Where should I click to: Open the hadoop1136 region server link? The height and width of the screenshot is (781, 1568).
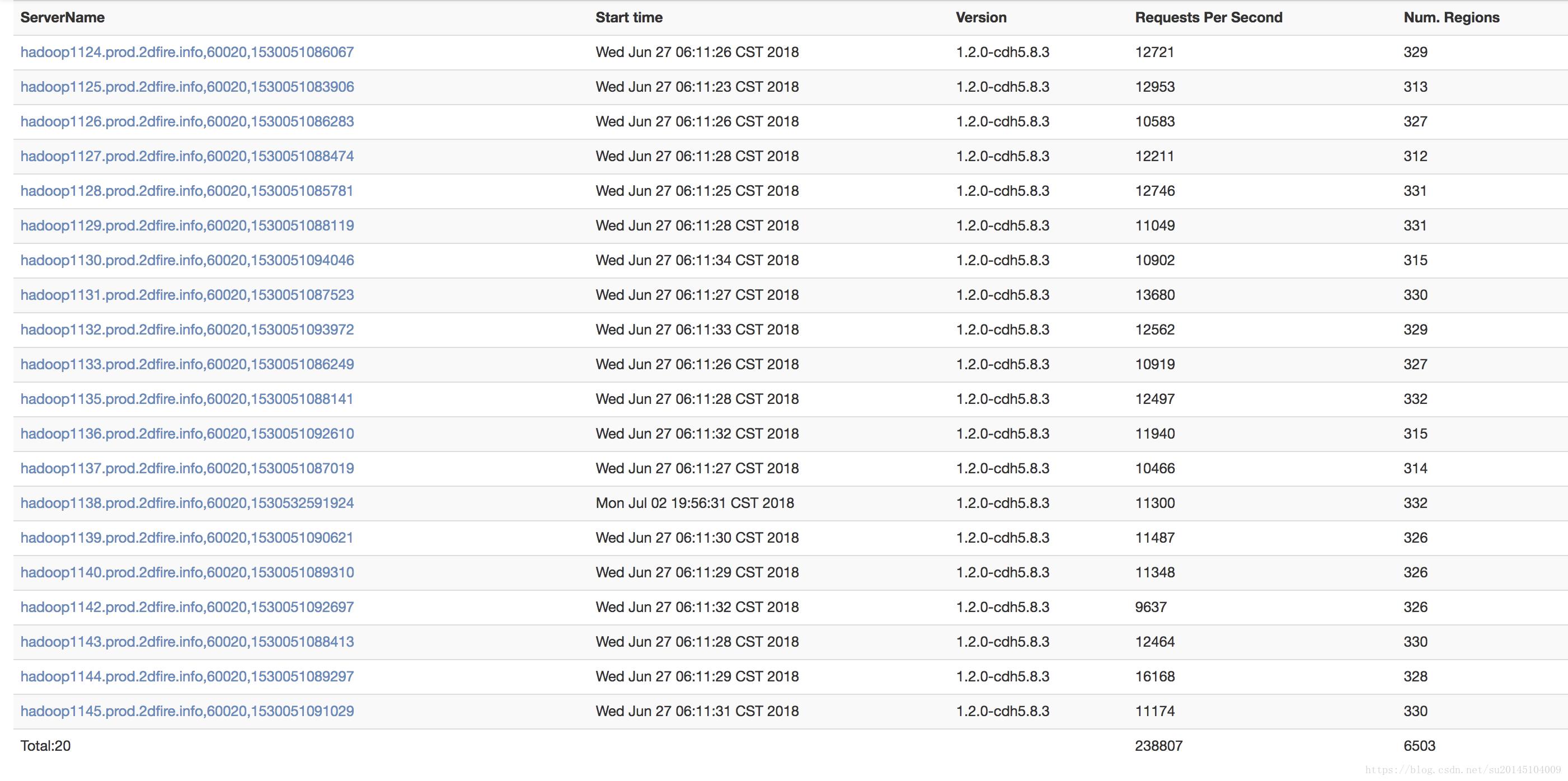pyautogui.click(x=187, y=434)
